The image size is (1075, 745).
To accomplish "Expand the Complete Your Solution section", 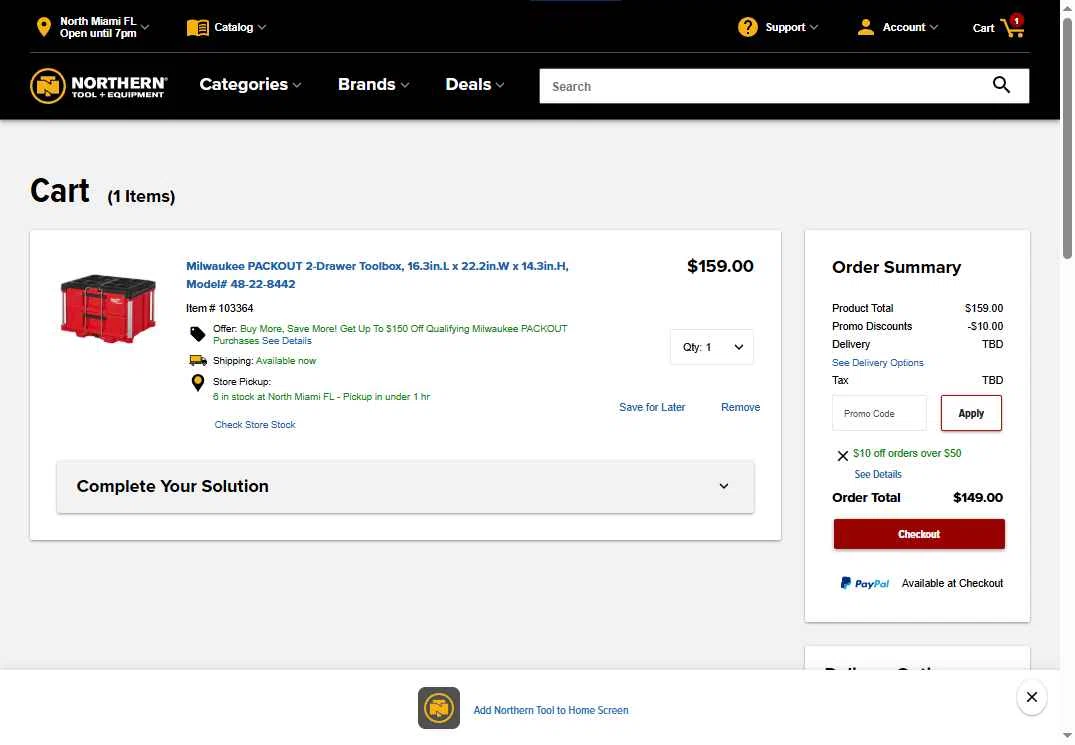I will (x=405, y=487).
